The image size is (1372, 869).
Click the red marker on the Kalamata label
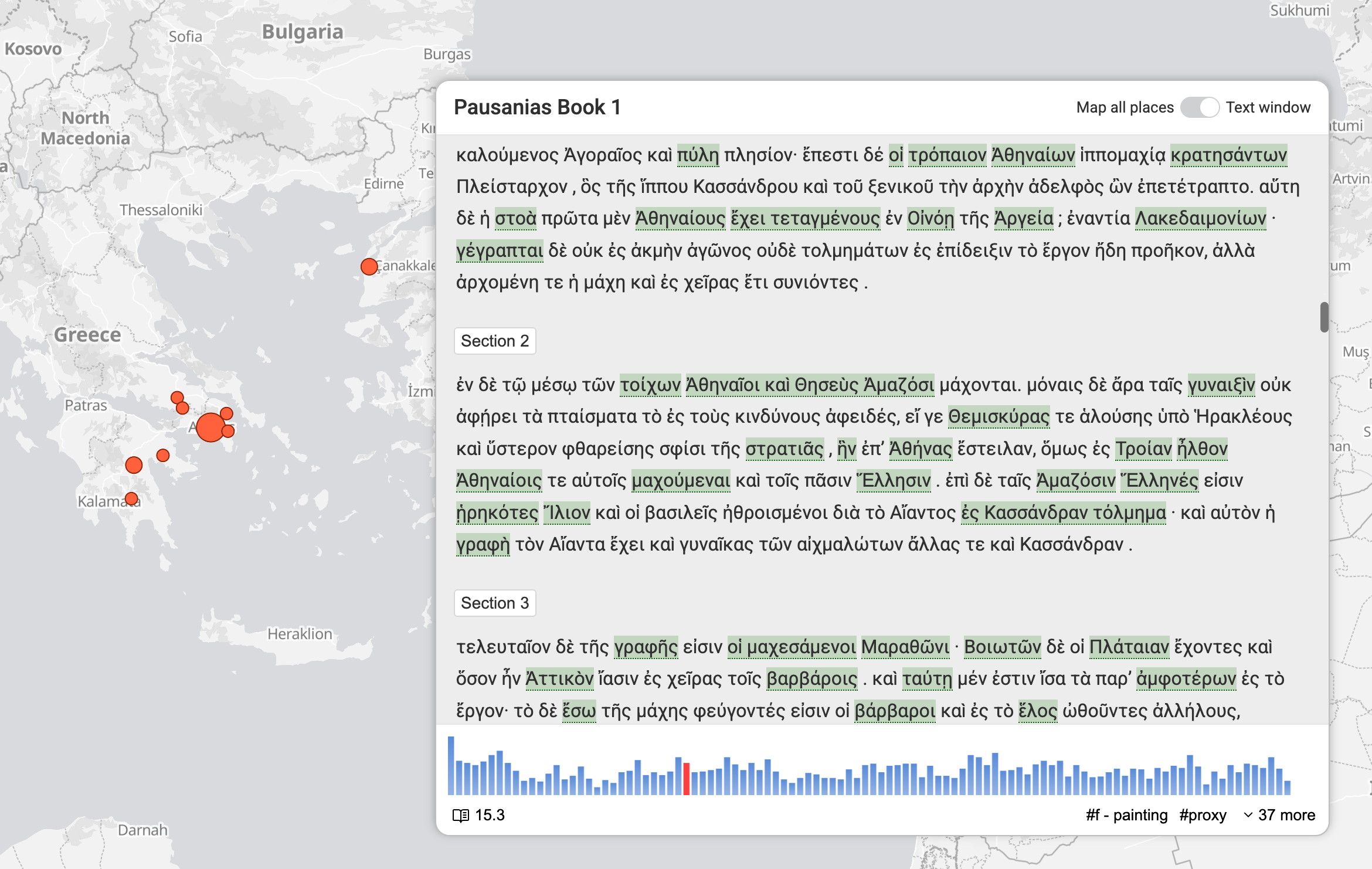[132, 499]
